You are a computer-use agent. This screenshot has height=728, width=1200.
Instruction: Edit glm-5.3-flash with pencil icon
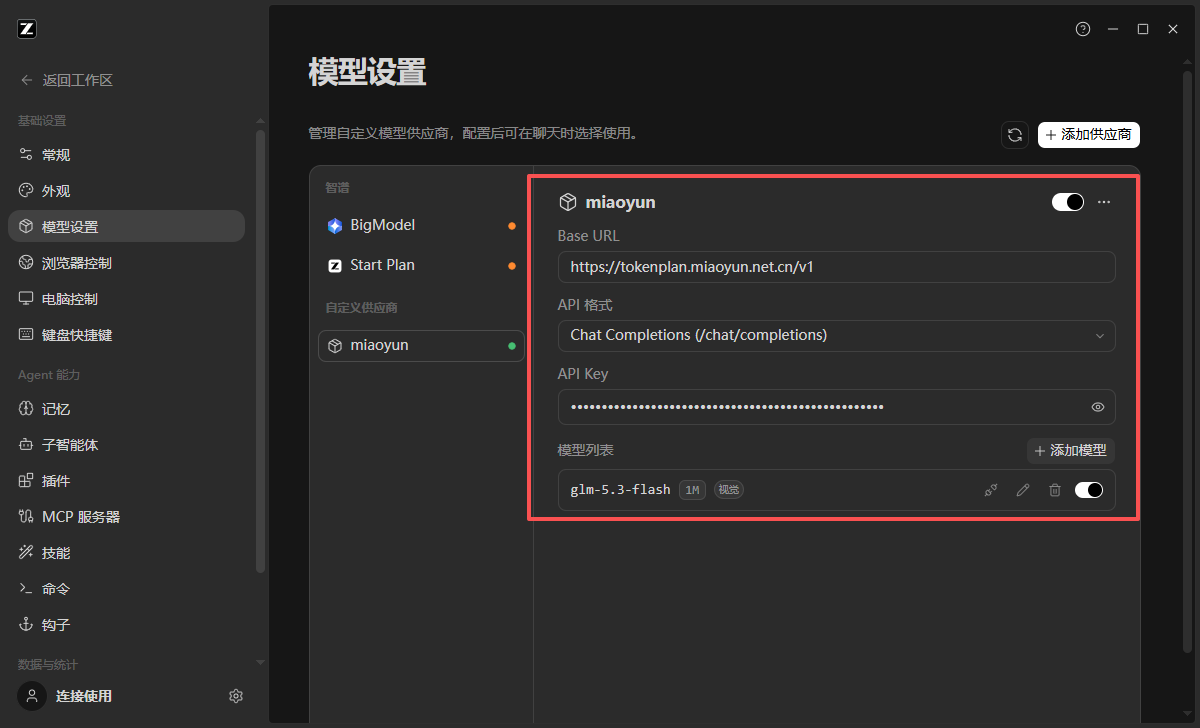[x=1023, y=490]
